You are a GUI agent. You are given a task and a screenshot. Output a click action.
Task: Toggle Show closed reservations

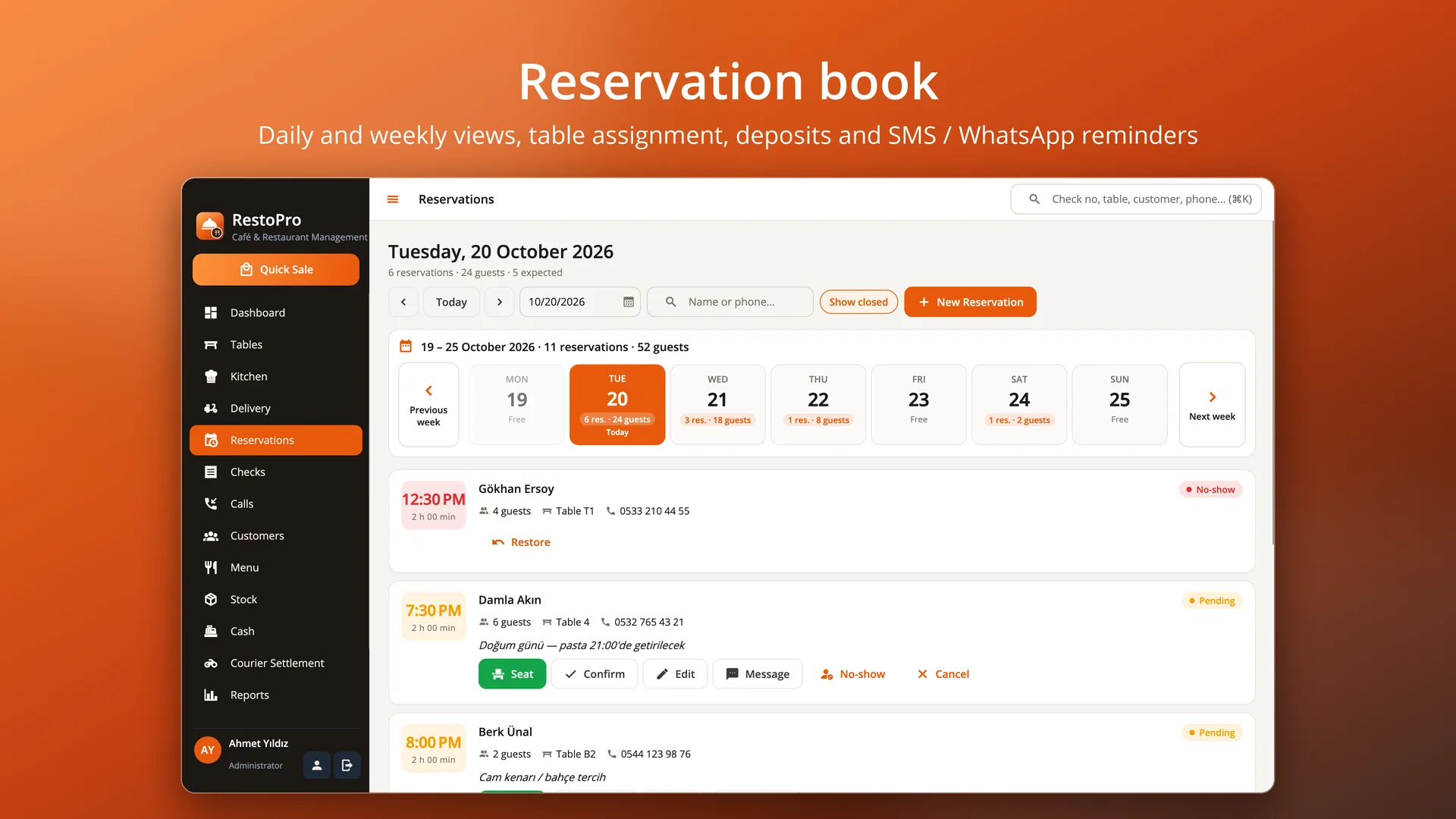858,302
